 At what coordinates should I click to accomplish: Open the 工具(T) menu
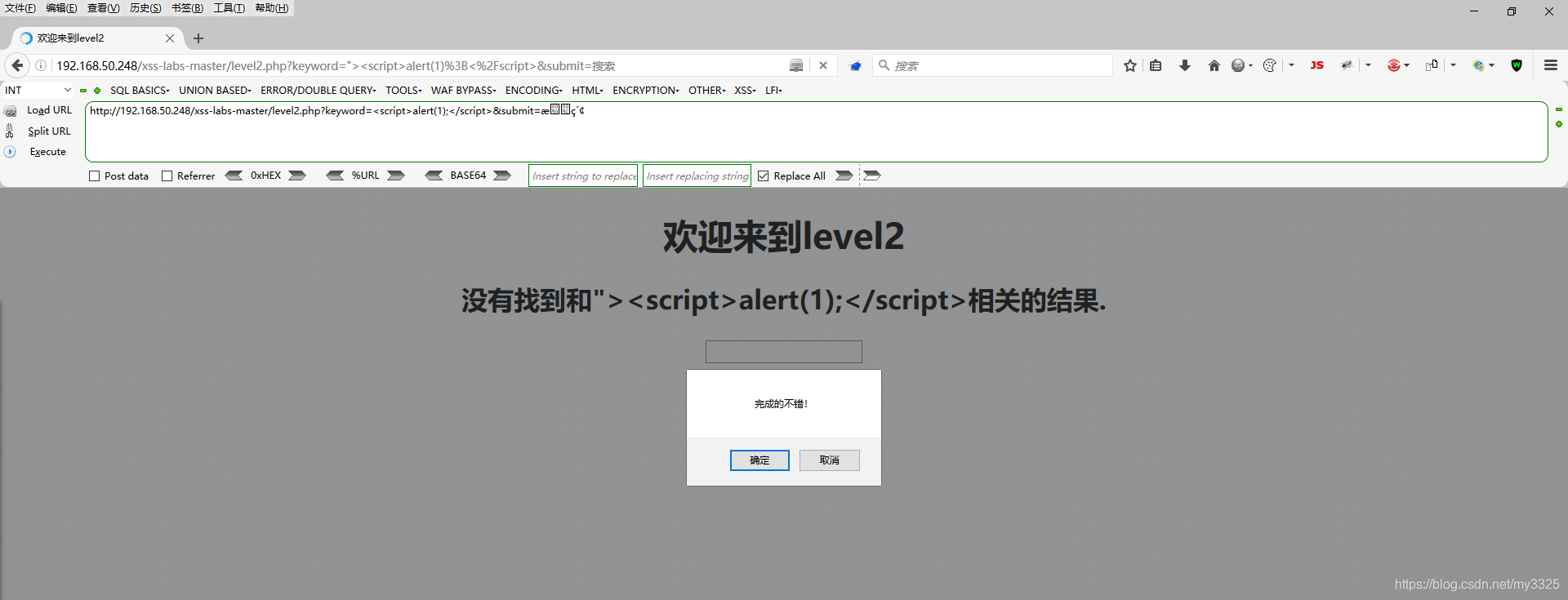coord(229,8)
